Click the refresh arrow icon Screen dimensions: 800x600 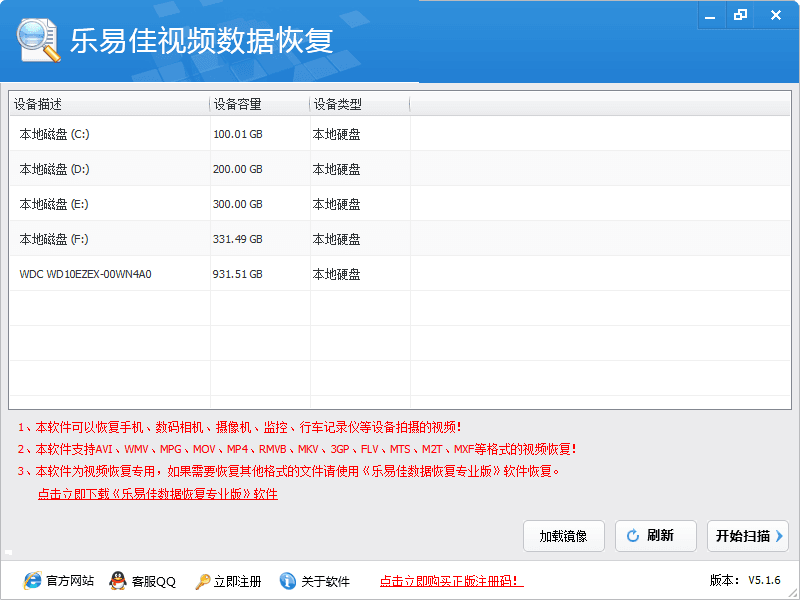[633, 536]
